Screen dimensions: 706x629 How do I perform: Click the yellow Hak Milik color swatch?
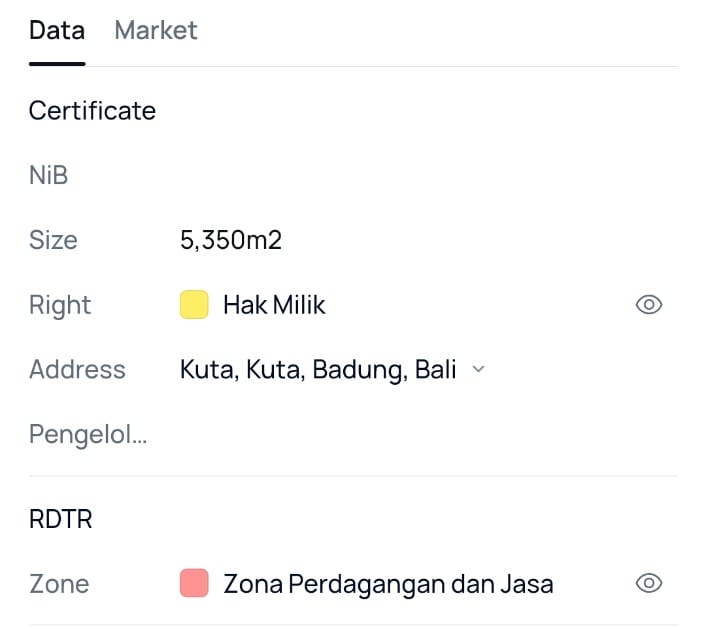pyautogui.click(x=194, y=305)
